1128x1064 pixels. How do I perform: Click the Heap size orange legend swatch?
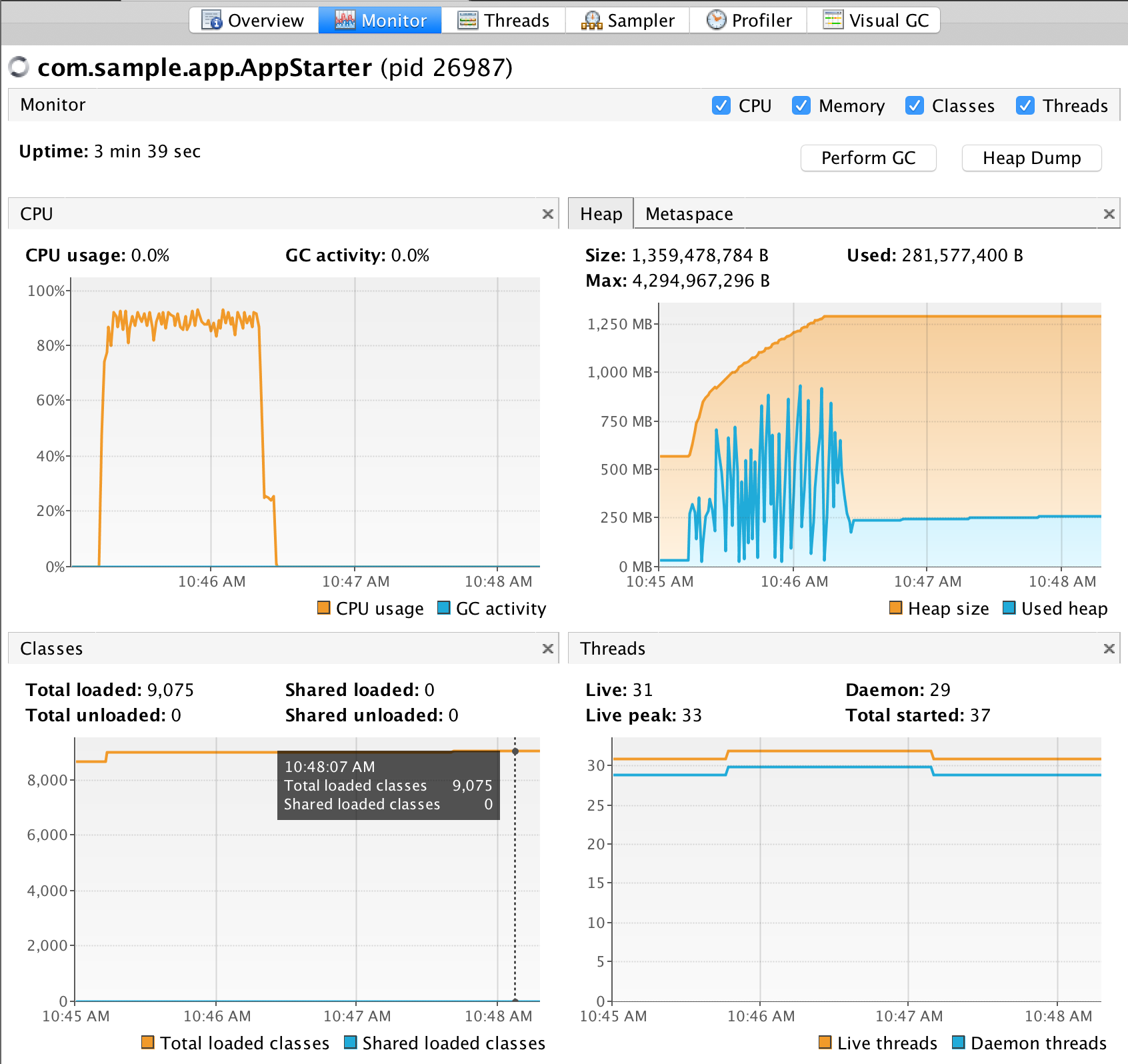896,607
